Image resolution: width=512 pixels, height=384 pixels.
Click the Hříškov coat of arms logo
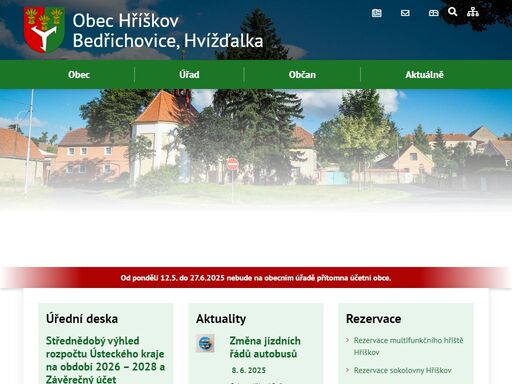pyautogui.click(x=44, y=30)
